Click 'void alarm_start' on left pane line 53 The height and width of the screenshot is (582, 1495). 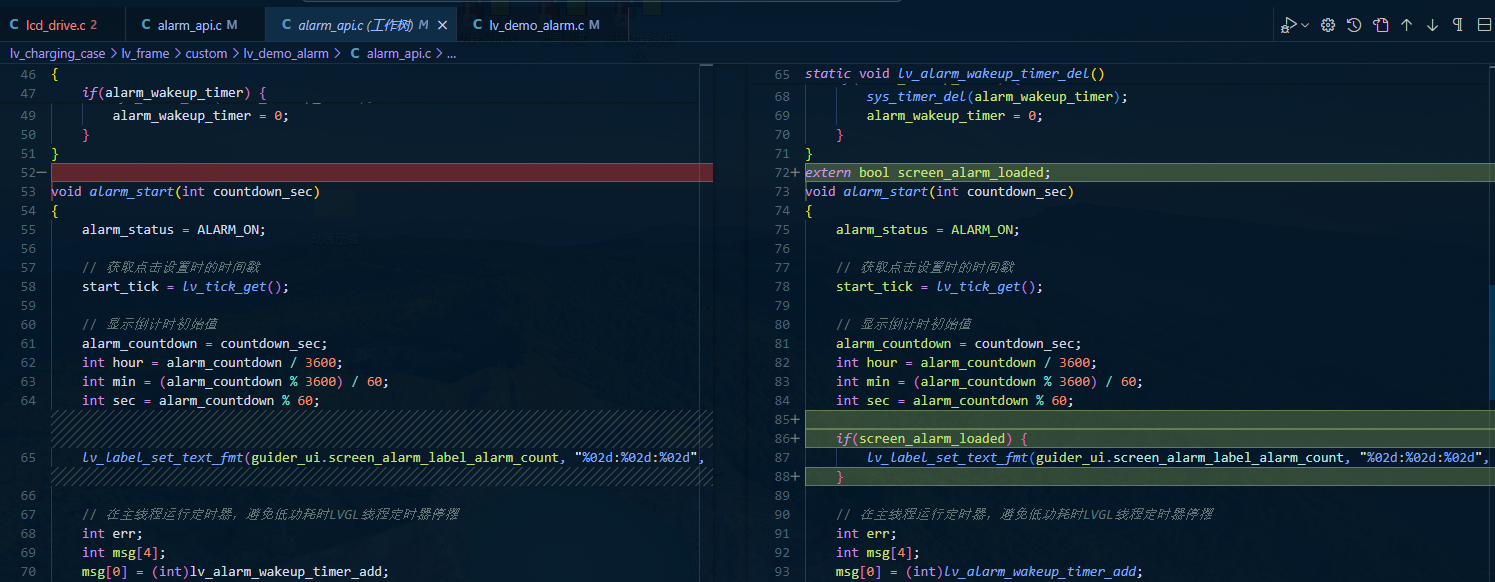[x=112, y=192]
